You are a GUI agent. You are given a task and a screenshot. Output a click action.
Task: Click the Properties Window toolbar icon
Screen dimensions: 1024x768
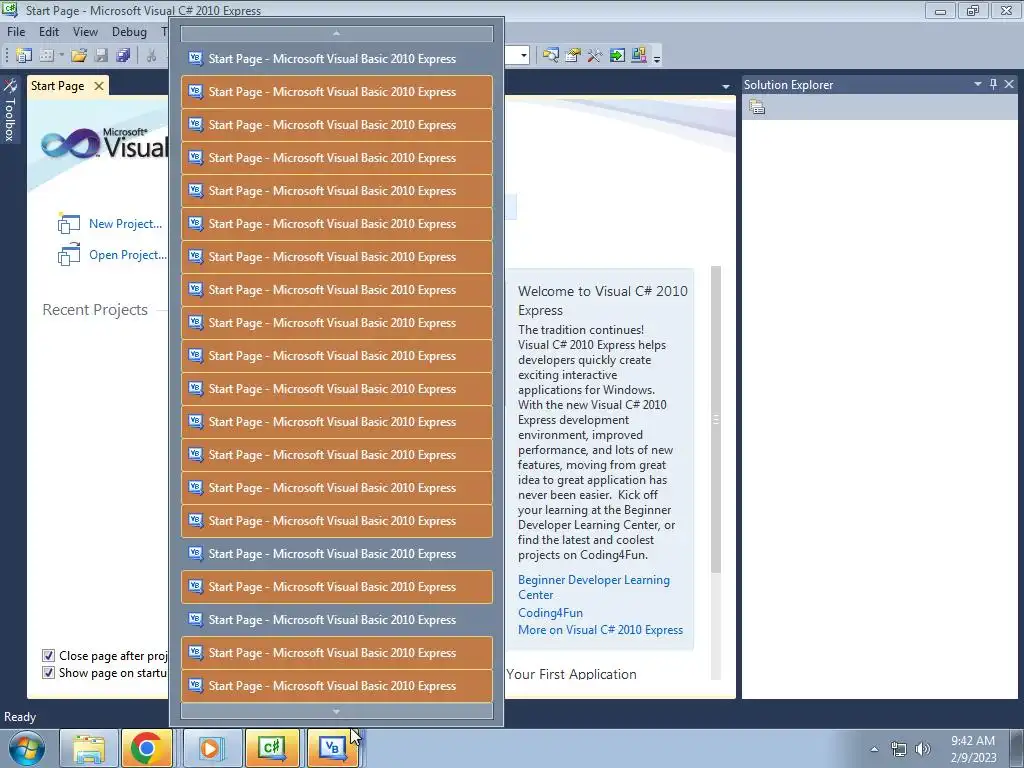tap(573, 56)
